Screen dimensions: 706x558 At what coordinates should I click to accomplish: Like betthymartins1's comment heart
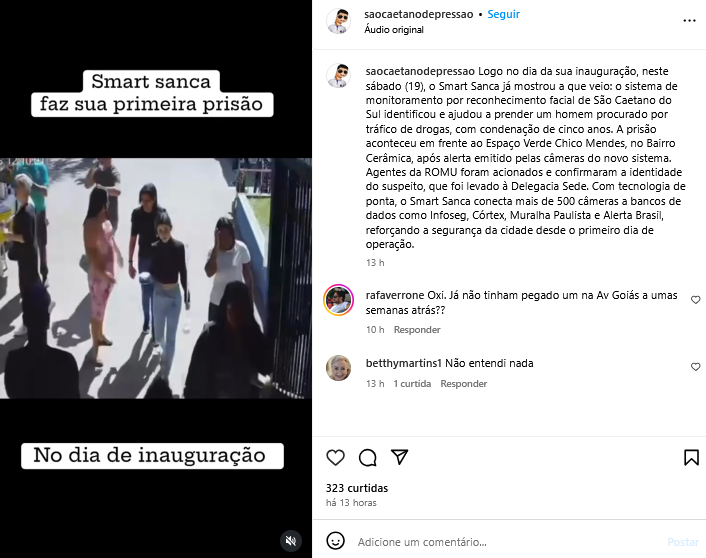(x=696, y=367)
